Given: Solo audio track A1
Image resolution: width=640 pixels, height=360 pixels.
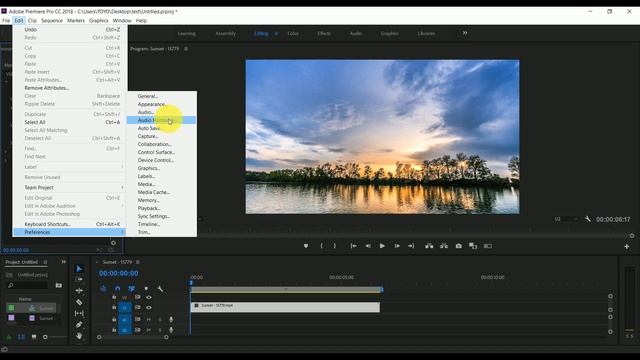Looking at the screenshot, I should coord(160,319).
